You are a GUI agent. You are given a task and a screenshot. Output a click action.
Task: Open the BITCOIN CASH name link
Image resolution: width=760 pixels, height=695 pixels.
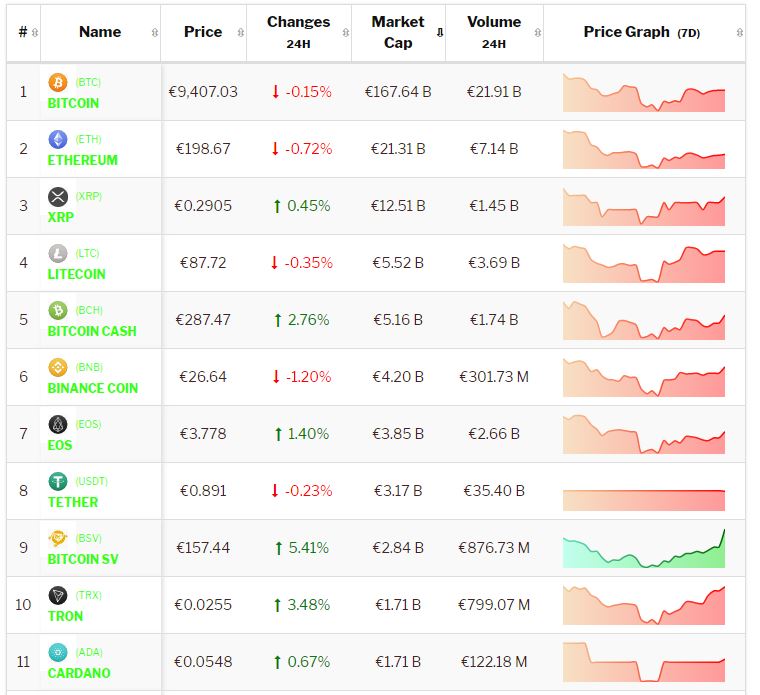click(x=92, y=331)
